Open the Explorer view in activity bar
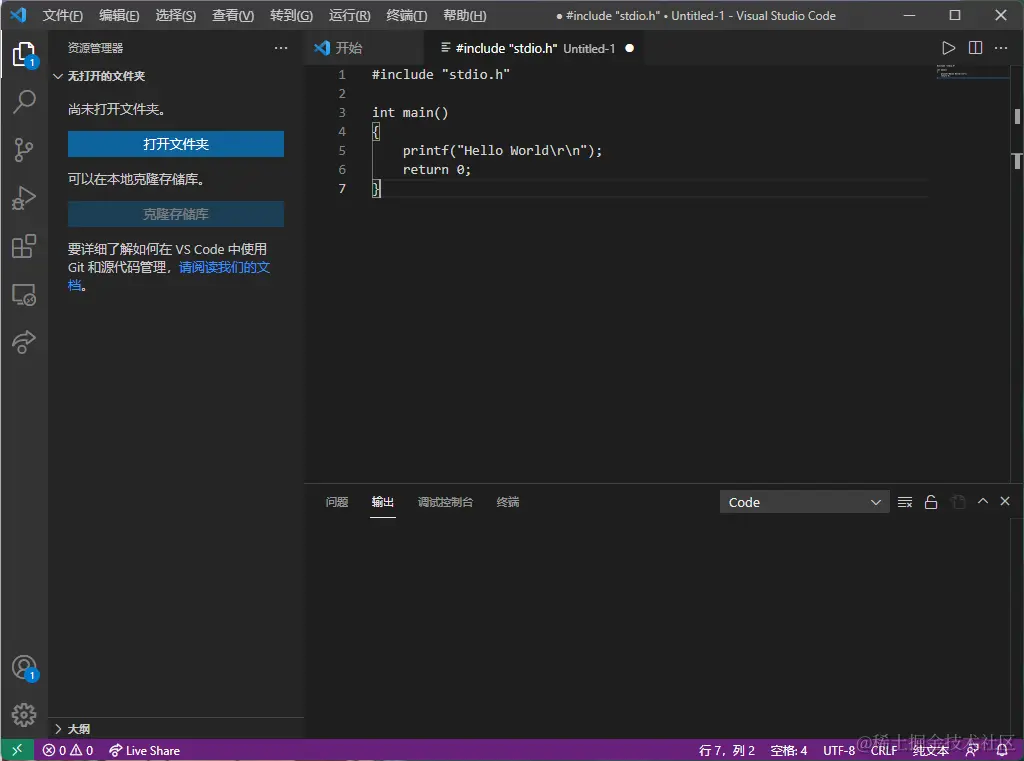Viewport: 1024px width, 761px height. 24,54
